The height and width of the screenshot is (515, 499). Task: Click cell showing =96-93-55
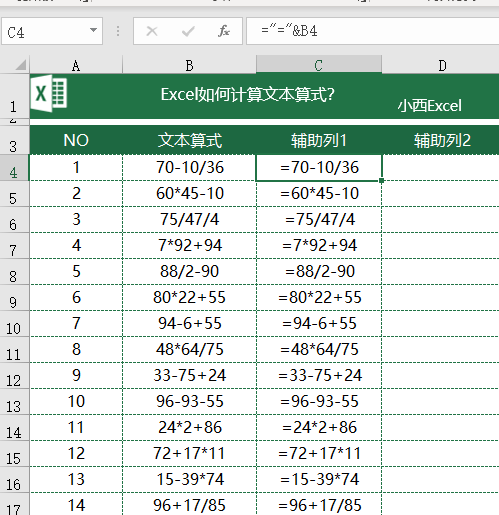tap(319, 402)
